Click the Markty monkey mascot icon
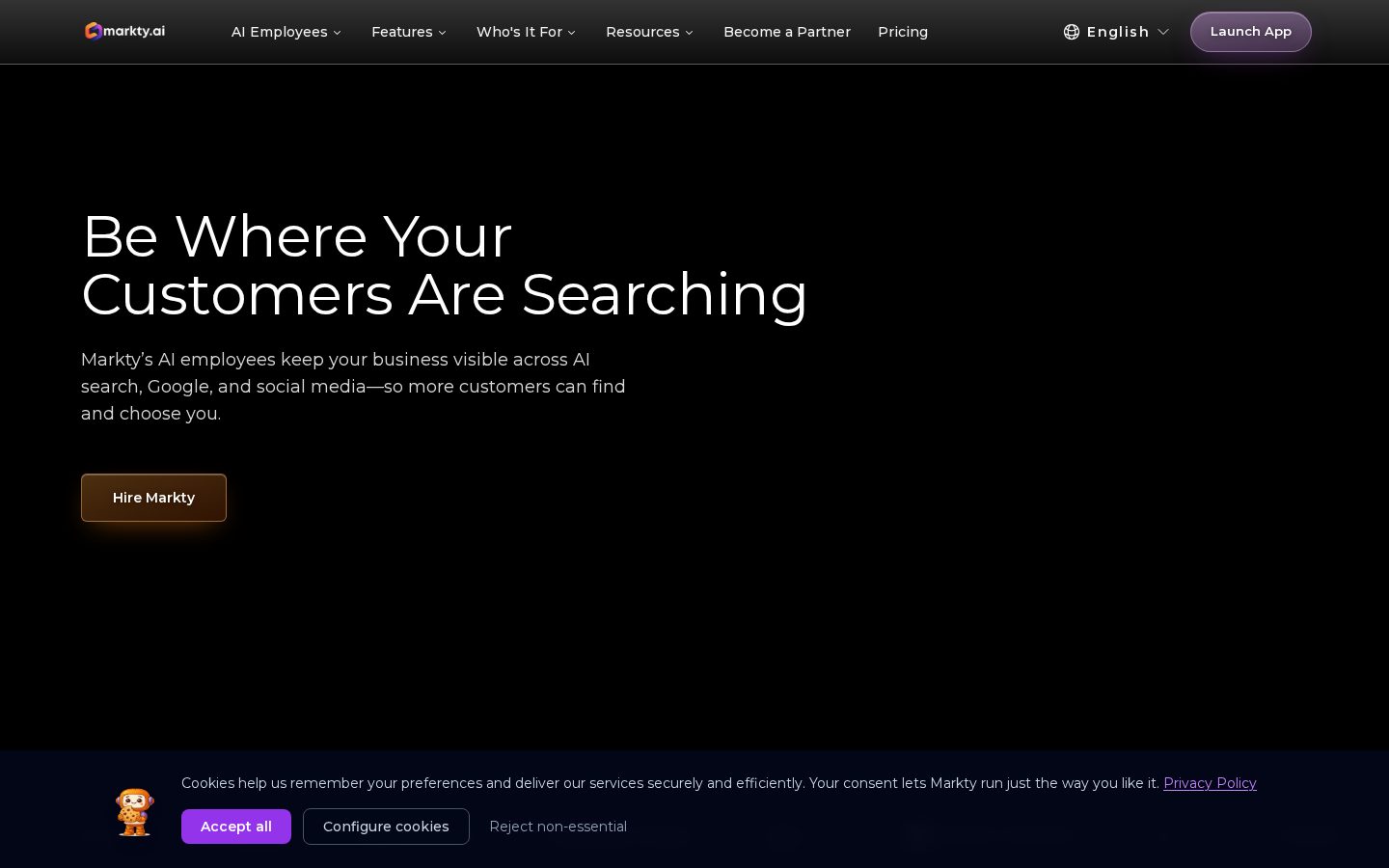This screenshot has height=868, width=1389. pos(135,812)
